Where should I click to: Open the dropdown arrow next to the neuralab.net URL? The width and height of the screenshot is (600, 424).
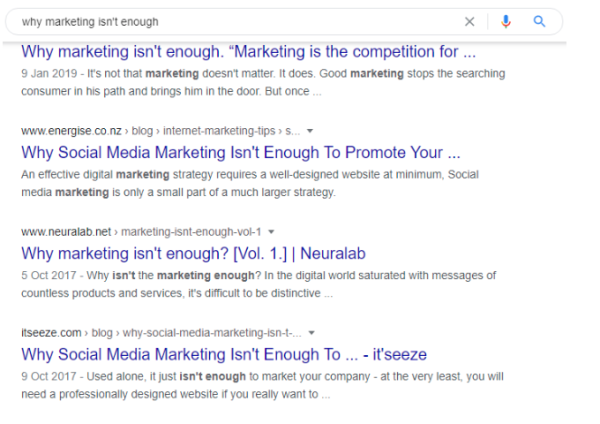coord(271,232)
